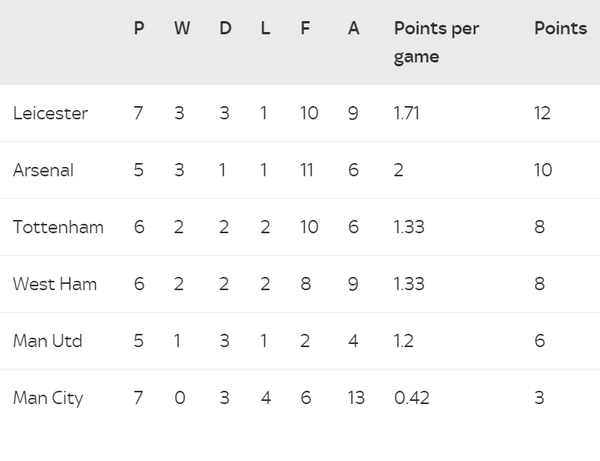
Task: Click Man City's 13 goals against
Action: click(356, 398)
